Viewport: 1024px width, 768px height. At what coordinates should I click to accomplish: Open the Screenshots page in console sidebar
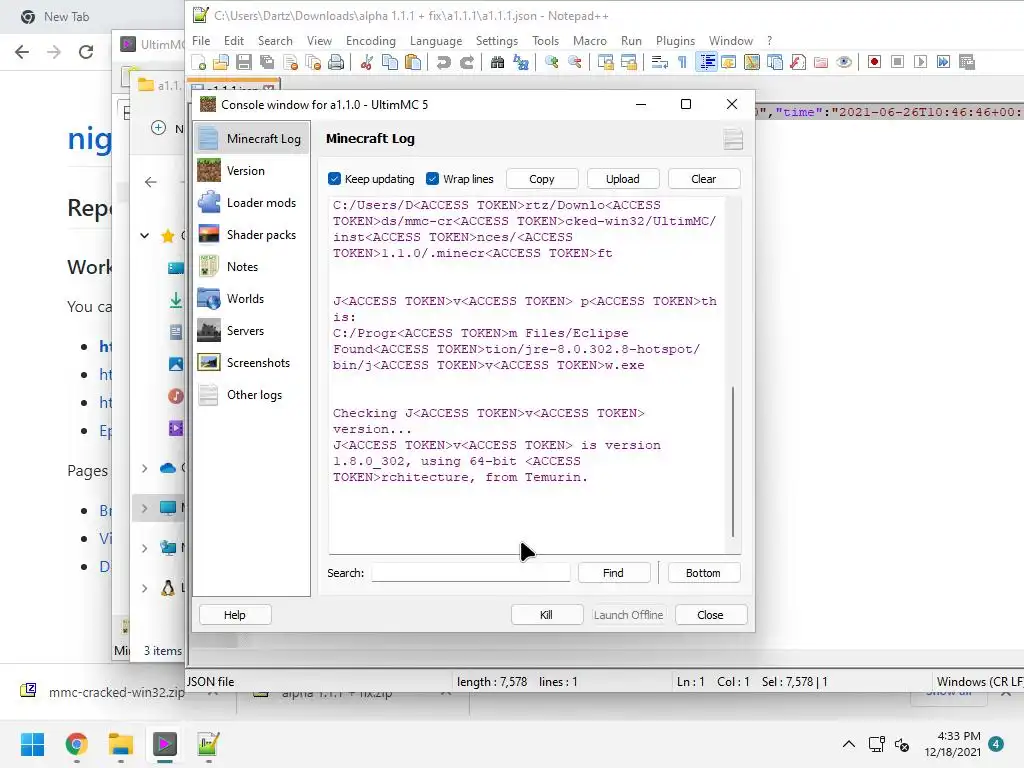click(251, 362)
